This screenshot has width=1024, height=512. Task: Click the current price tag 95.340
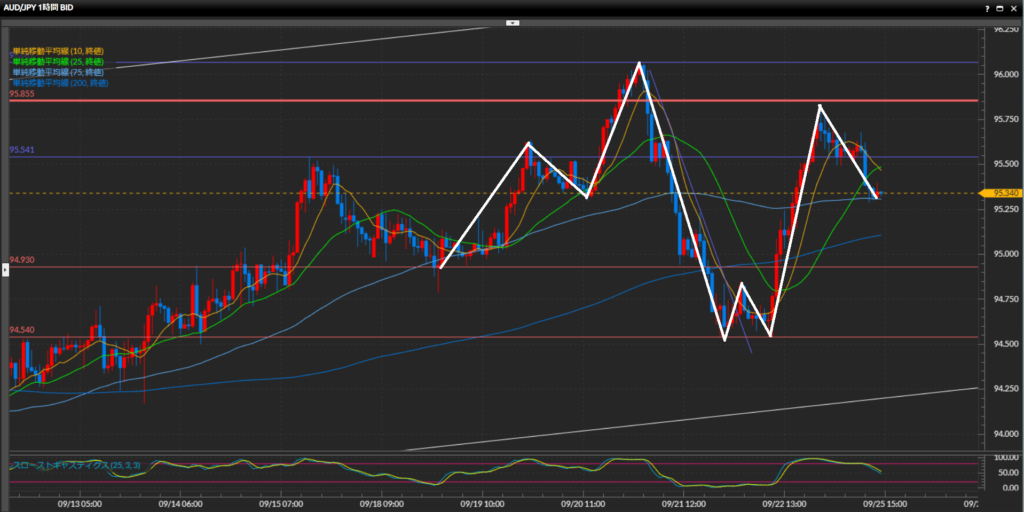(1004, 193)
